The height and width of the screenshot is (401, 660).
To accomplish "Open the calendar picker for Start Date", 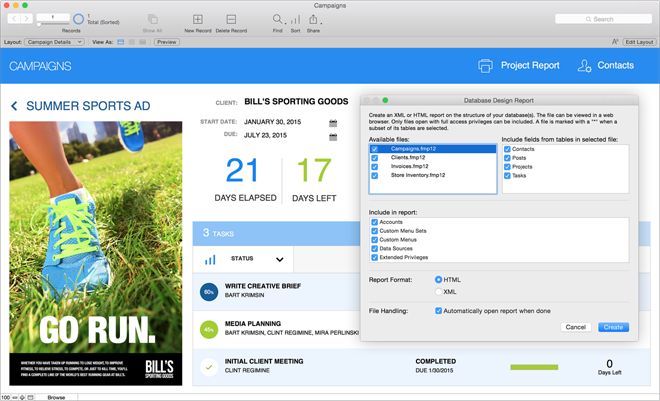I will click(x=333, y=123).
